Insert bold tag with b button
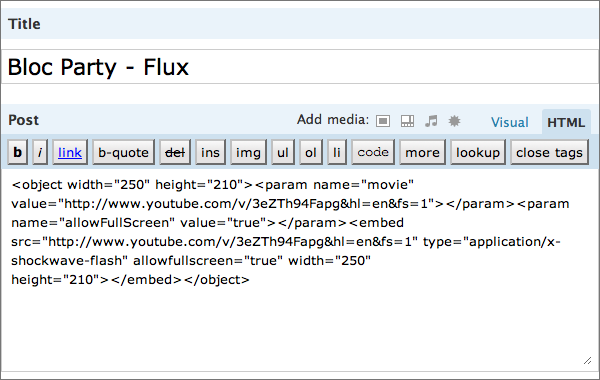The image size is (600, 380). [18, 152]
